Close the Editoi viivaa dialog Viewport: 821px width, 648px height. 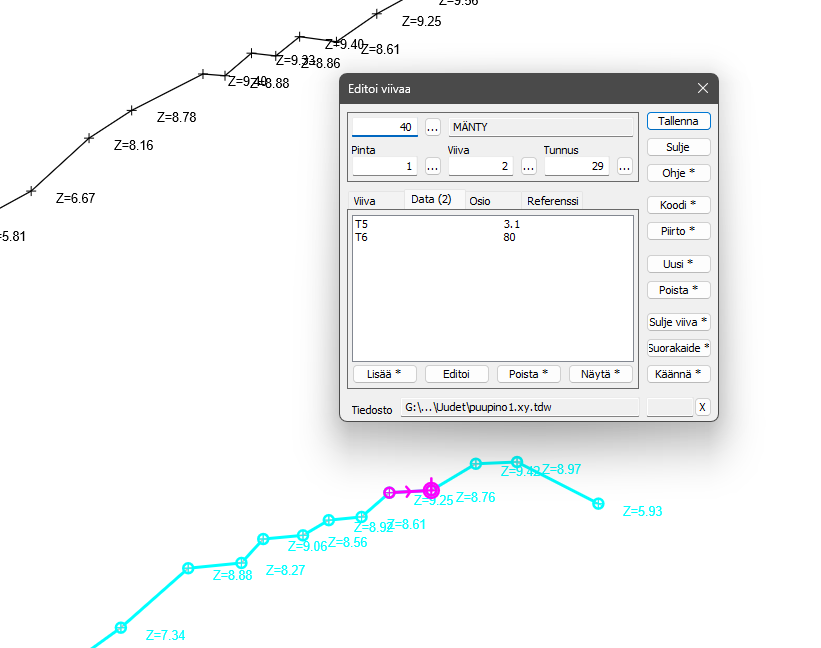click(x=703, y=89)
